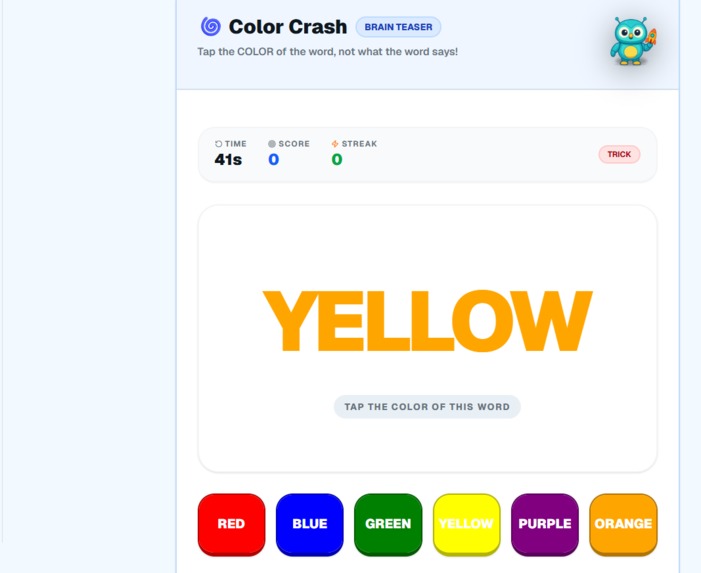This screenshot has height=573, width=701.
Task: Click the 'Tap the COLOR of the word' subtitle
Action: tap(328, 52)
